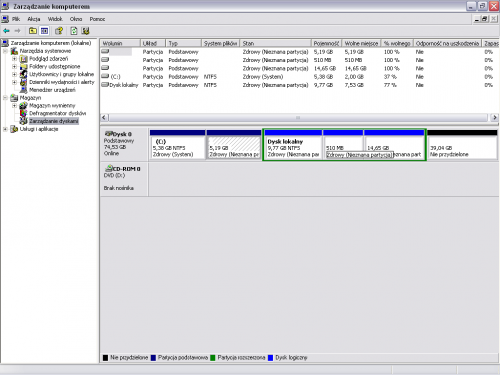
Task: Click the Magazyn tree icon
Action: click(14, 98)
